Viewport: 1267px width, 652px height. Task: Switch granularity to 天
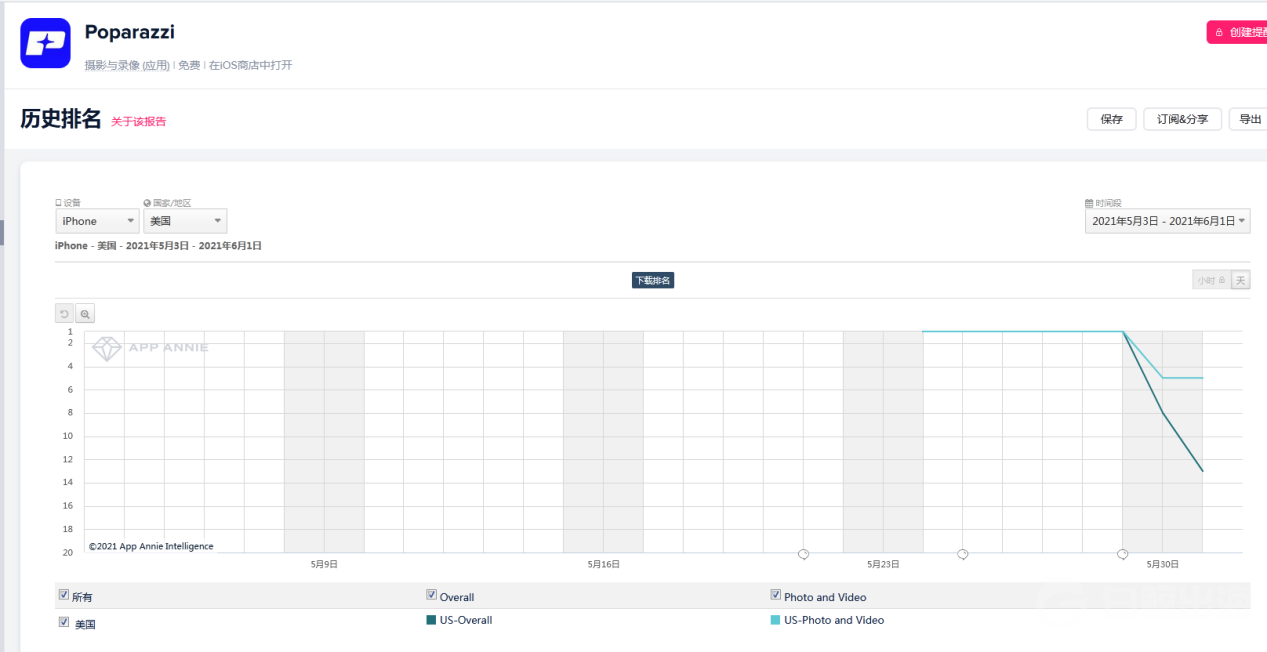point(1241,281)
